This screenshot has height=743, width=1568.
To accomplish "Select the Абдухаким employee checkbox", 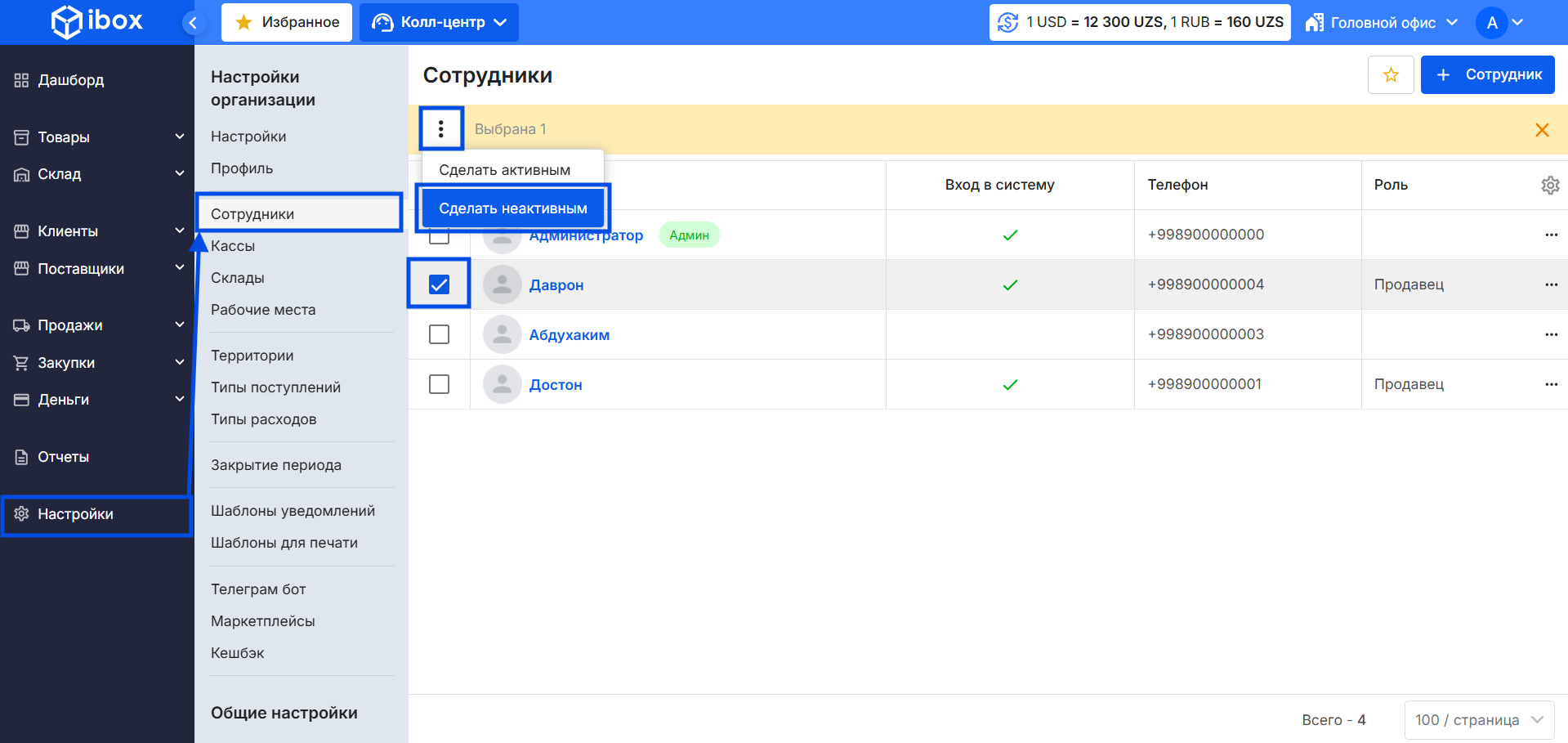I will tap(439, 334).
